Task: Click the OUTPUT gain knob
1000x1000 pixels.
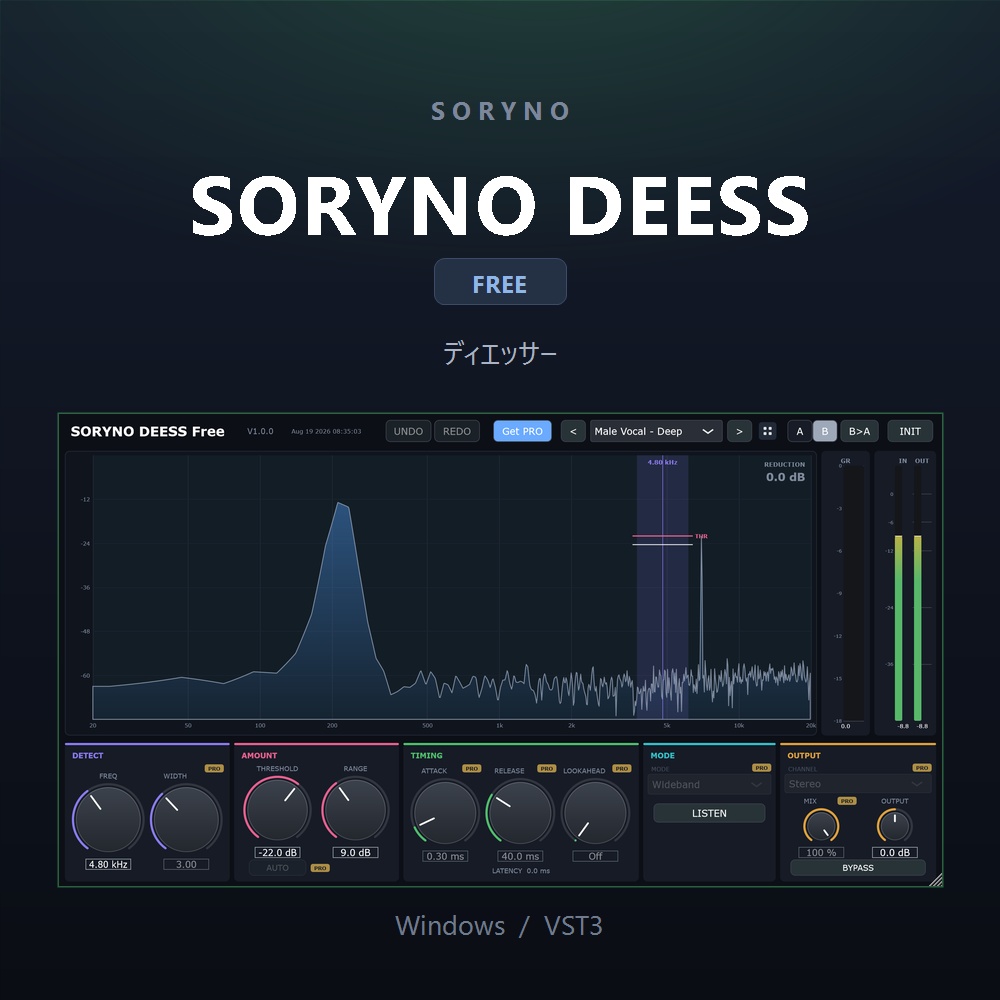Action: [895, 826]
